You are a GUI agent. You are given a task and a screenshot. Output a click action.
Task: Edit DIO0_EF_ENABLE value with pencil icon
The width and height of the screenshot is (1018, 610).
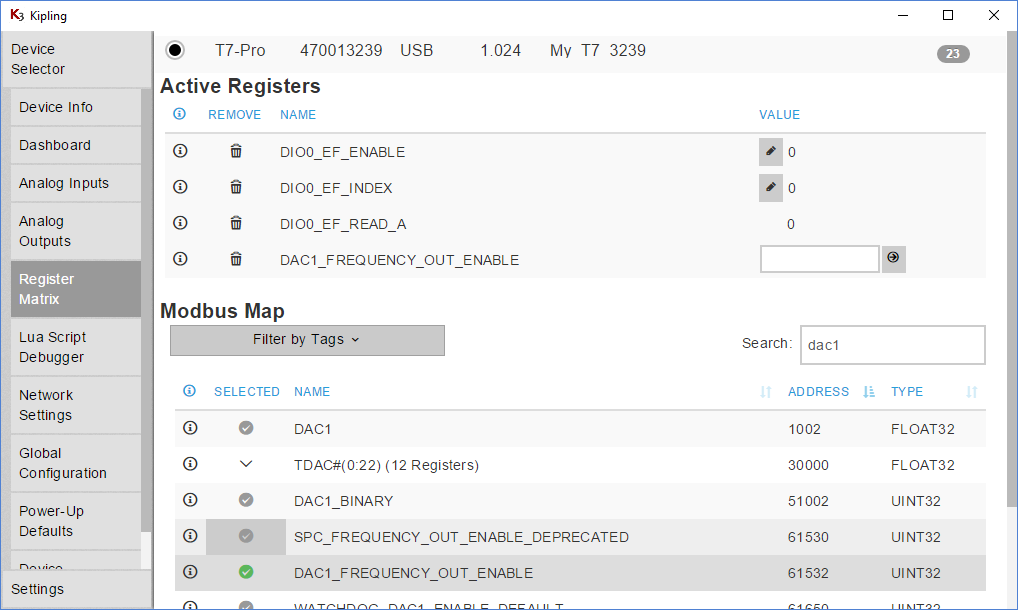pyautogui.click(x=770, y=152)
